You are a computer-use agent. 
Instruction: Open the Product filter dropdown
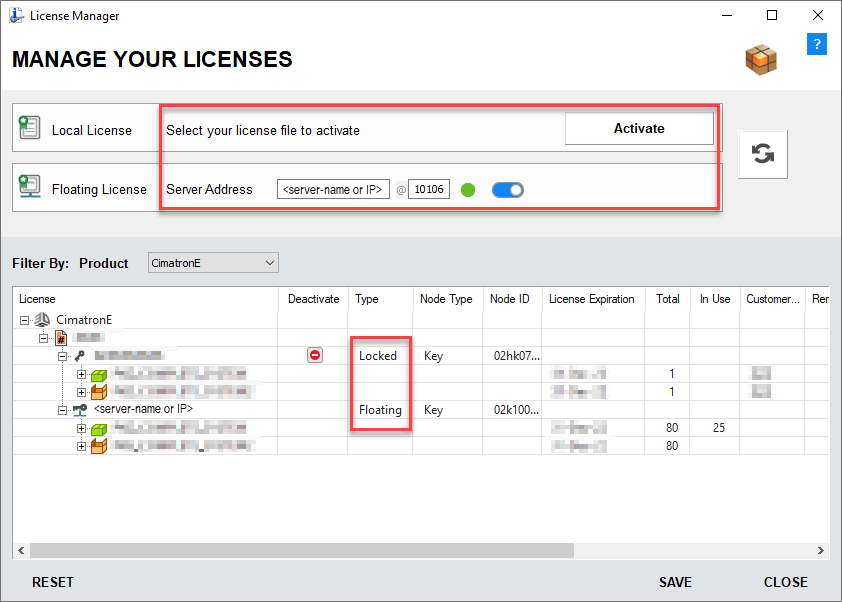[x=213, y=263]
